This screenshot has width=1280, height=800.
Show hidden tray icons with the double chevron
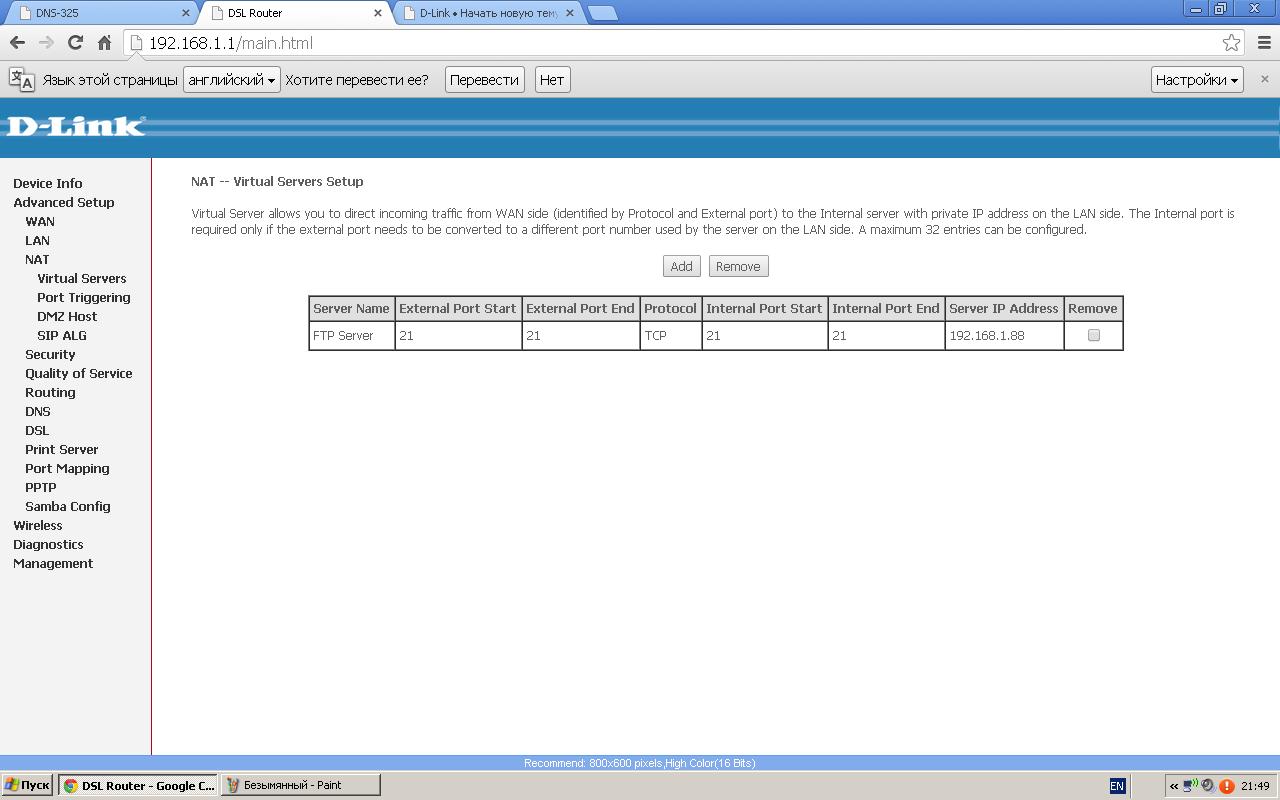tap(1173, 786)
